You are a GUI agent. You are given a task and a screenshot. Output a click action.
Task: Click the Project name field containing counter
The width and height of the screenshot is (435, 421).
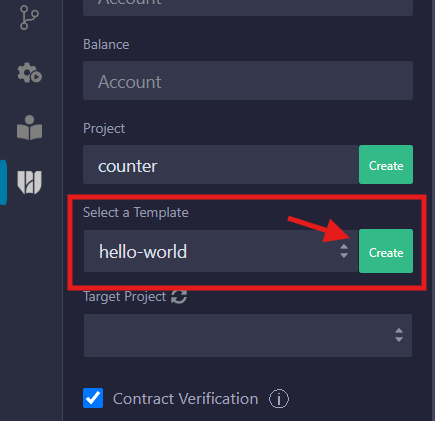point(221,164)
